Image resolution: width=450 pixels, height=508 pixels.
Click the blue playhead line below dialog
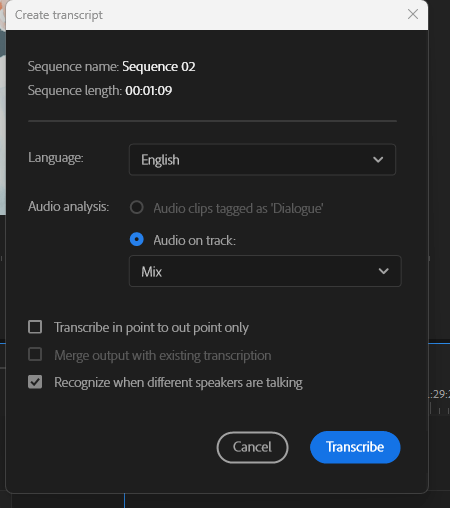click(124, 501)
